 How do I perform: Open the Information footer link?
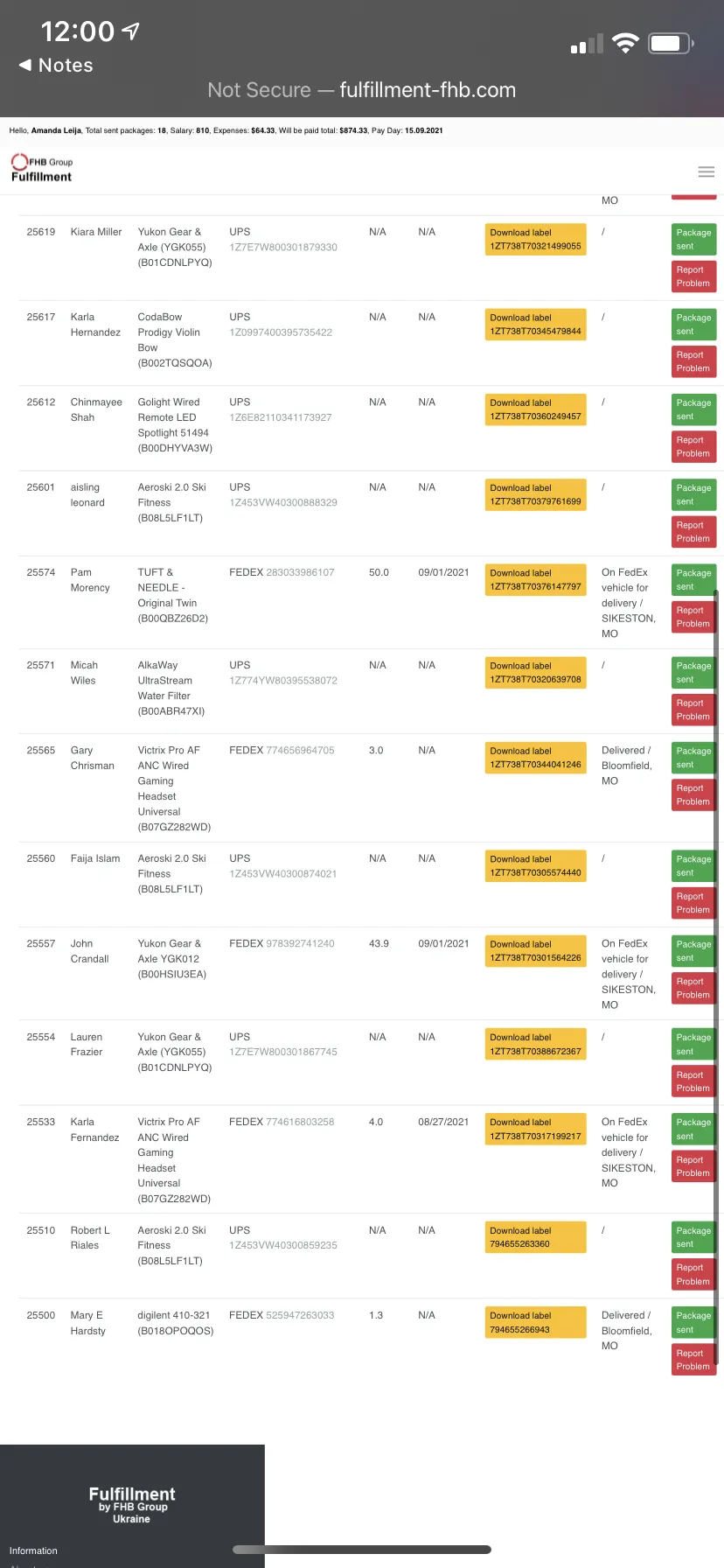(x=33, y=1550)
